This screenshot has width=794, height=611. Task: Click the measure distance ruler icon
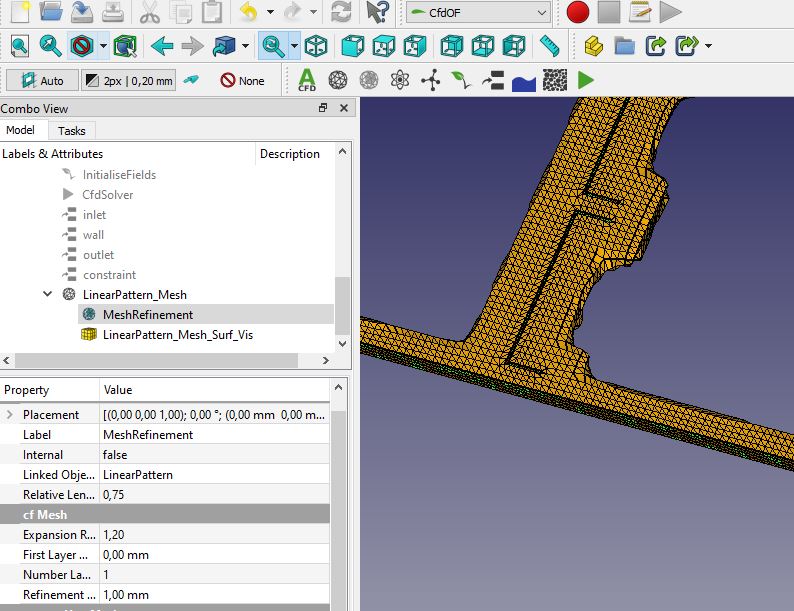pos(548,46)
